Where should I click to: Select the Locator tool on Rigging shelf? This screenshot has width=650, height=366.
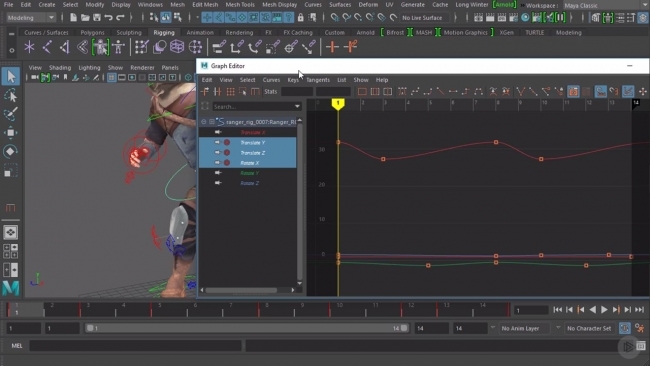coord(29,47)
